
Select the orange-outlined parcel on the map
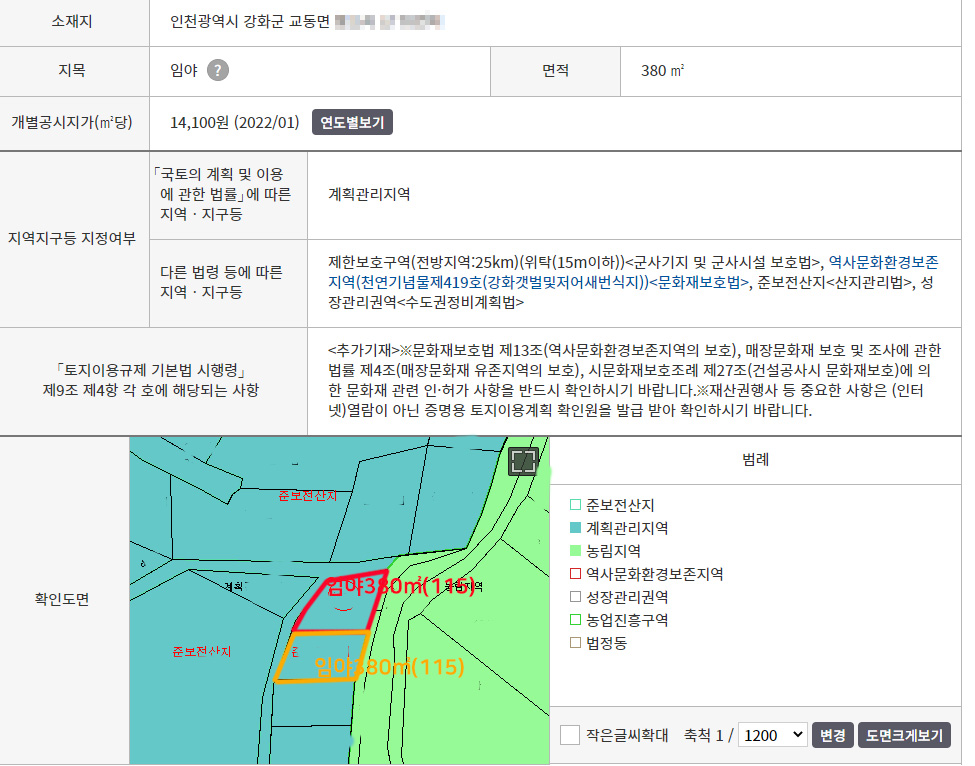click(322, 657)
